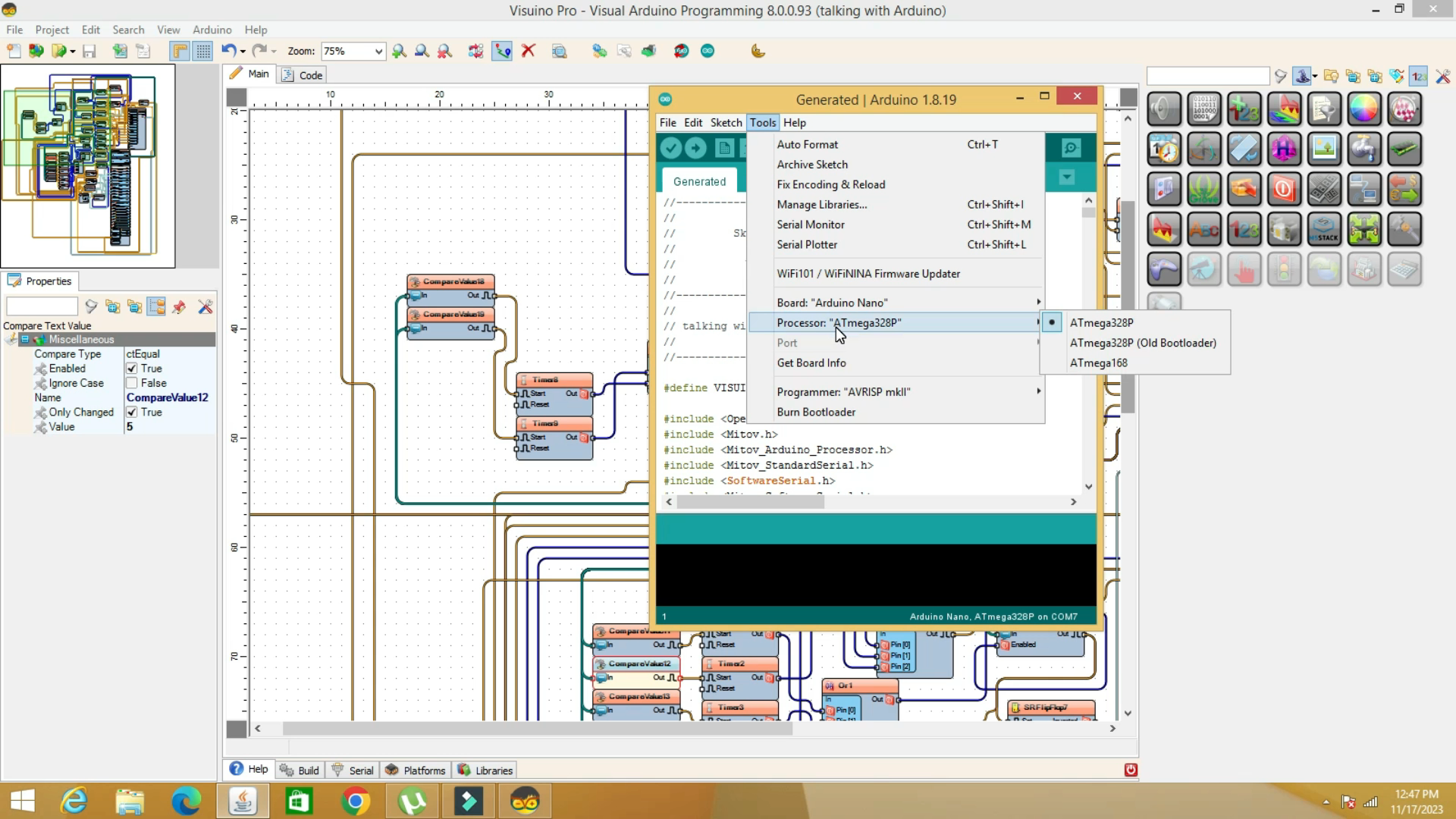
Task: Open the Audio speaker components category
Action: (1164, 109)
